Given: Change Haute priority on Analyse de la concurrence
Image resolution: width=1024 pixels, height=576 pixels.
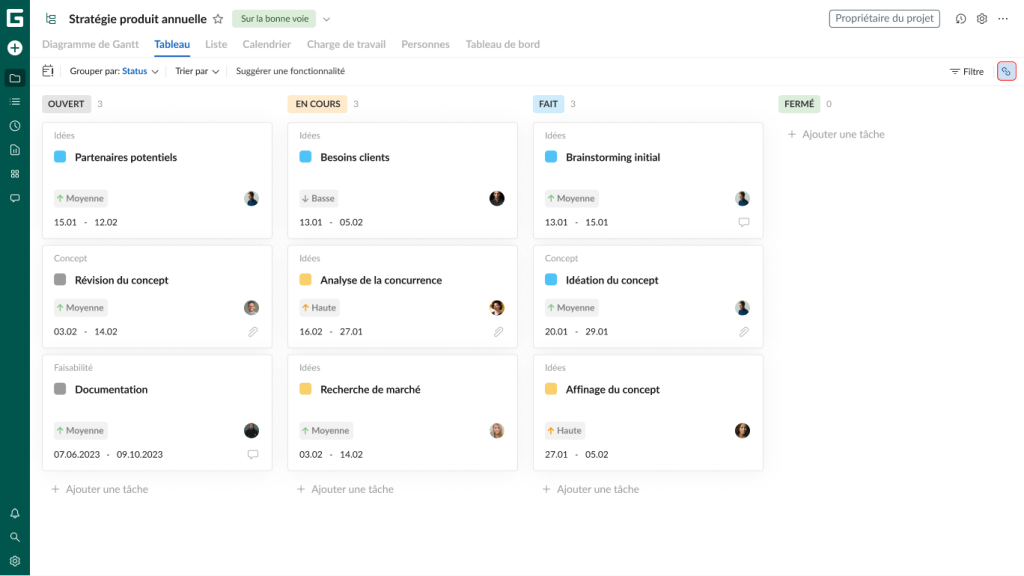Looking at the screenshot, I should tap(319, 308).
